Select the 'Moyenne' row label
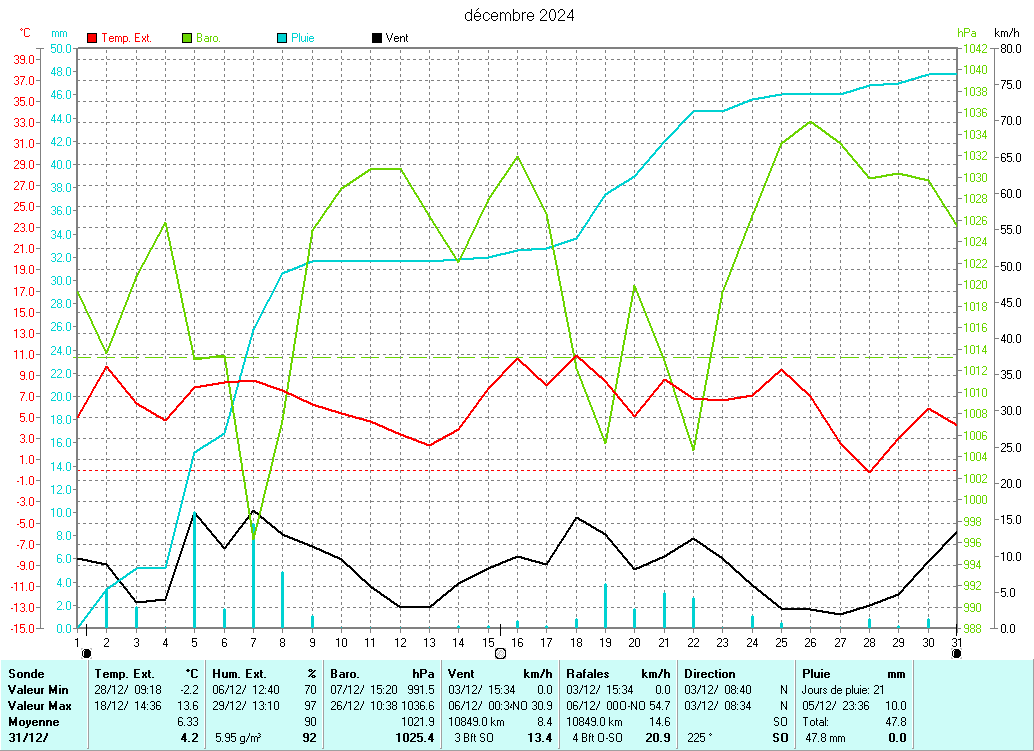 [33, 722]
